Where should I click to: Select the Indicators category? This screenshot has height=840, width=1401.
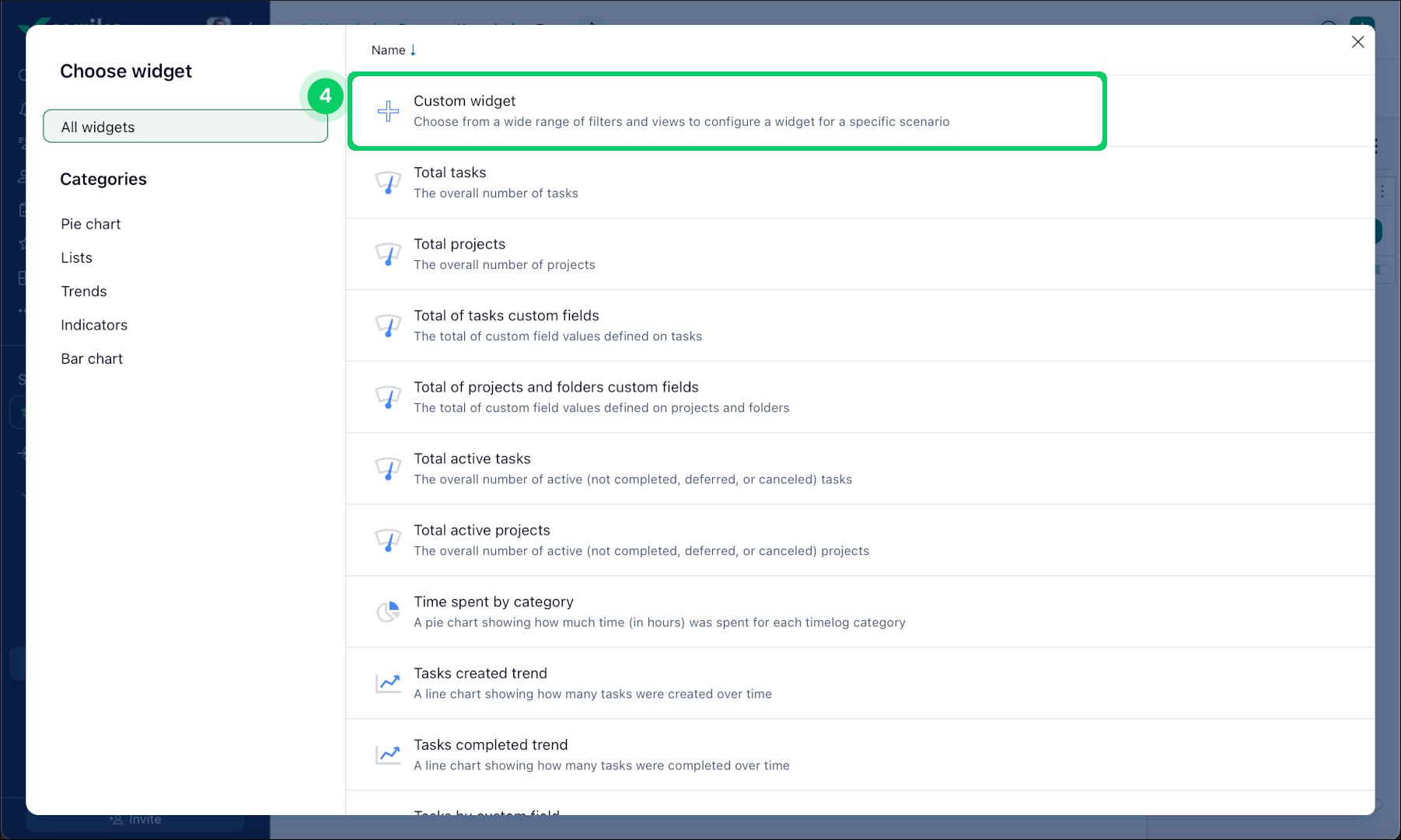coord(93,325)
